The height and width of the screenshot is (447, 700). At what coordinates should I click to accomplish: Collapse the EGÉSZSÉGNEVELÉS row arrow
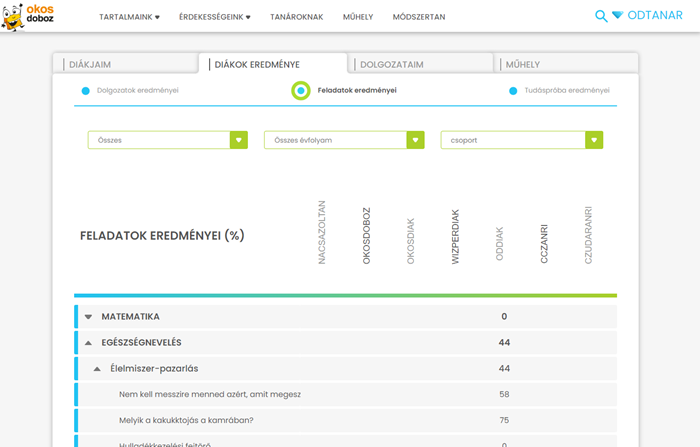(88, 343)
